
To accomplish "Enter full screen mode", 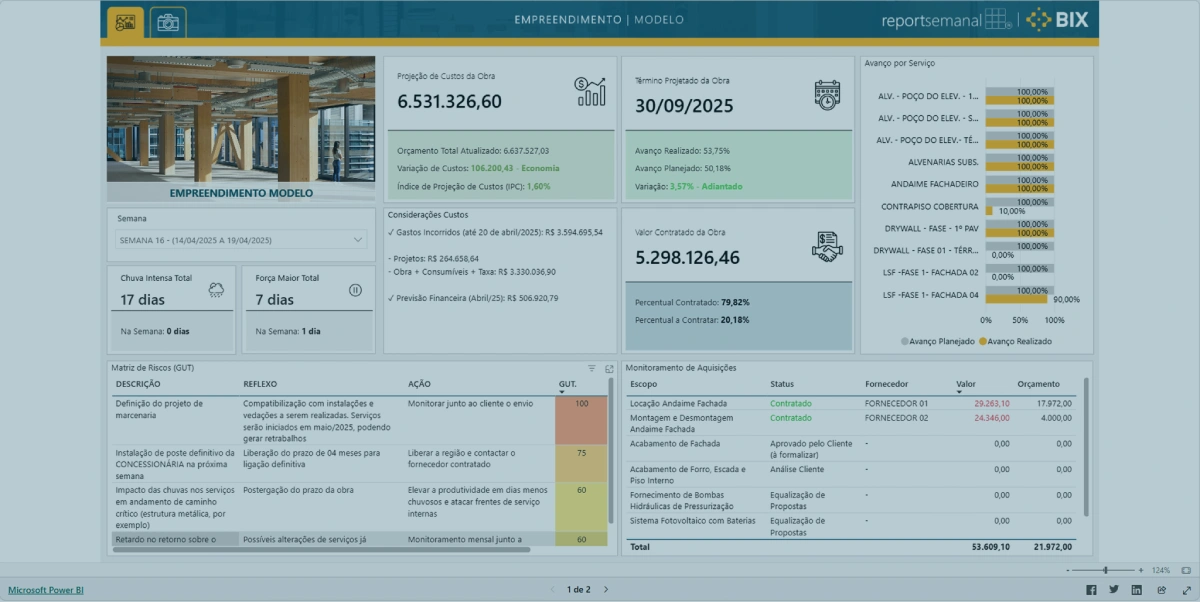I will (x=1187, y=590).
